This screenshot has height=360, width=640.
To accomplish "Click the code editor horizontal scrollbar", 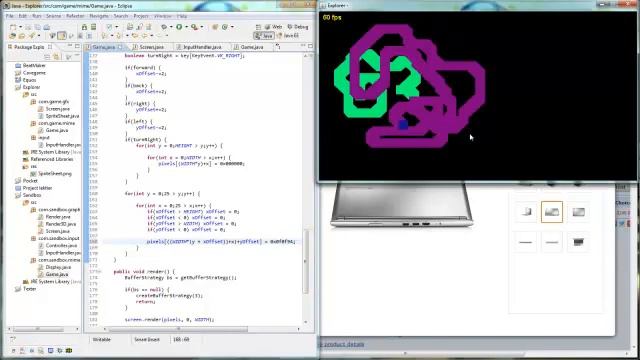I will click(x=178, y=329).
